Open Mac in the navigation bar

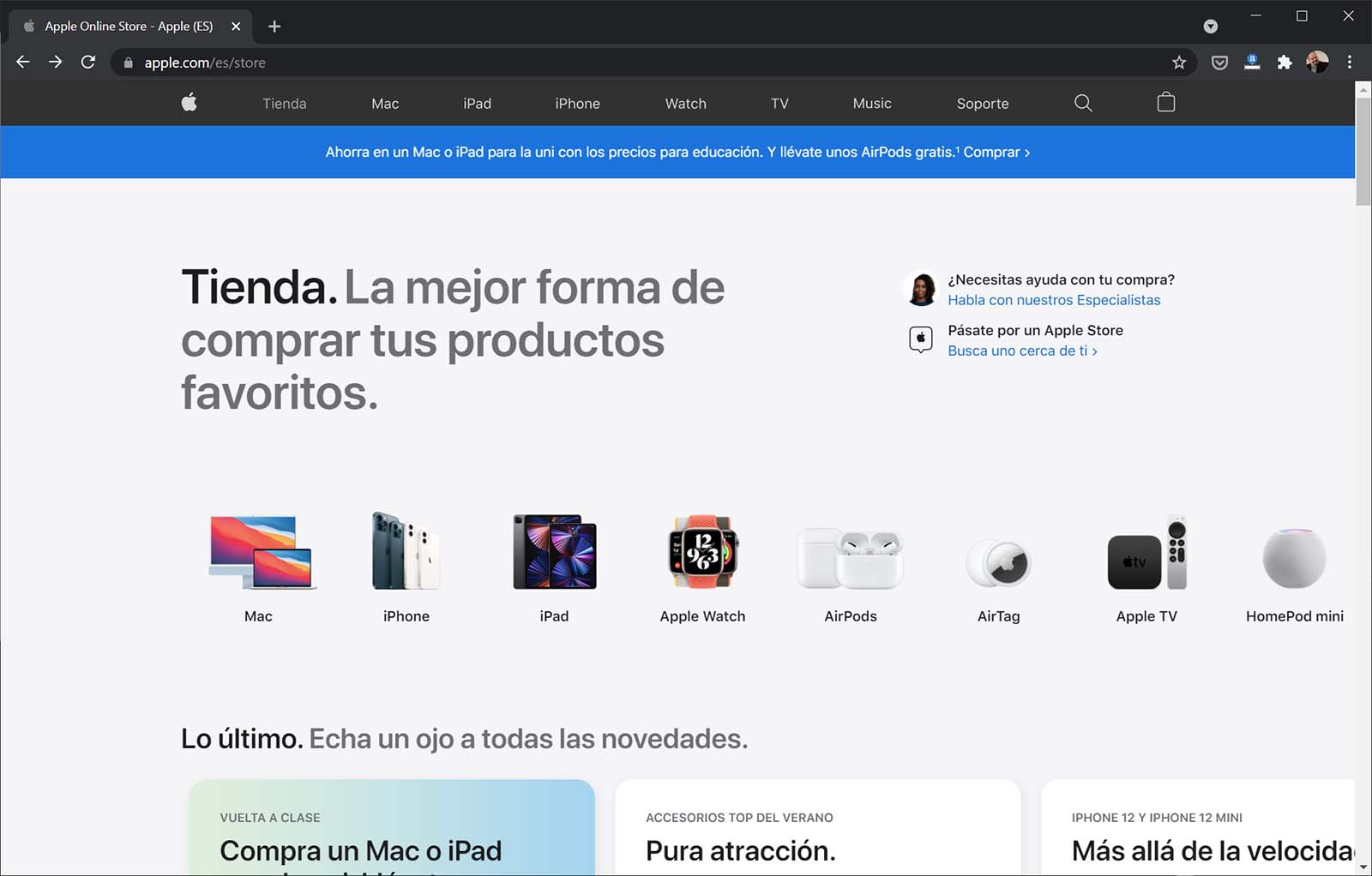click(x=385, y=104)
